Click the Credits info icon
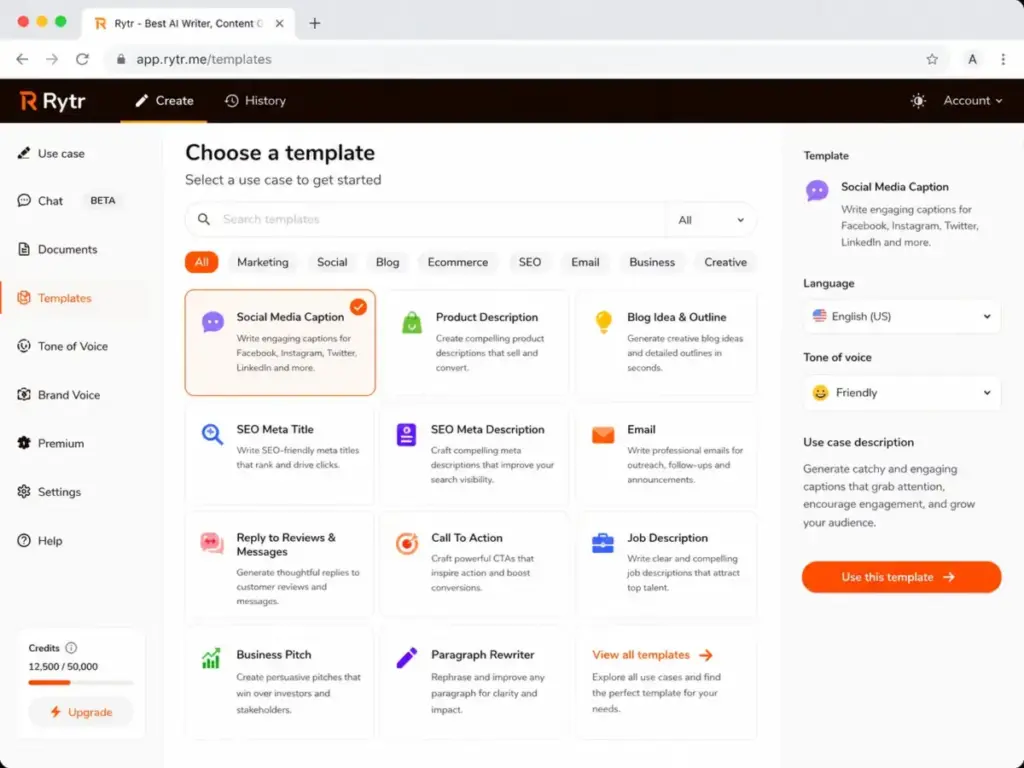 pos(71,648)
